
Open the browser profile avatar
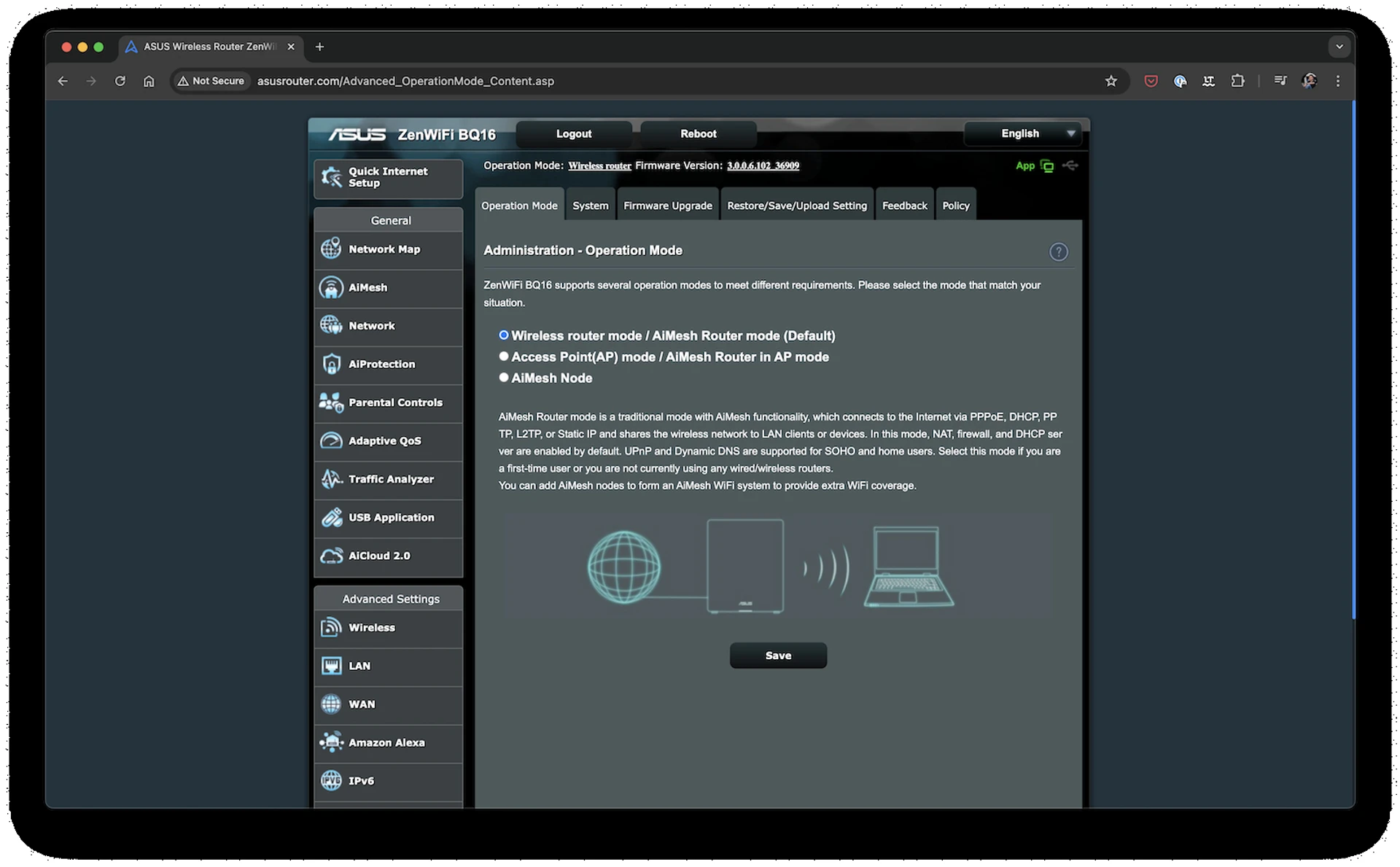click(1309, 81)
